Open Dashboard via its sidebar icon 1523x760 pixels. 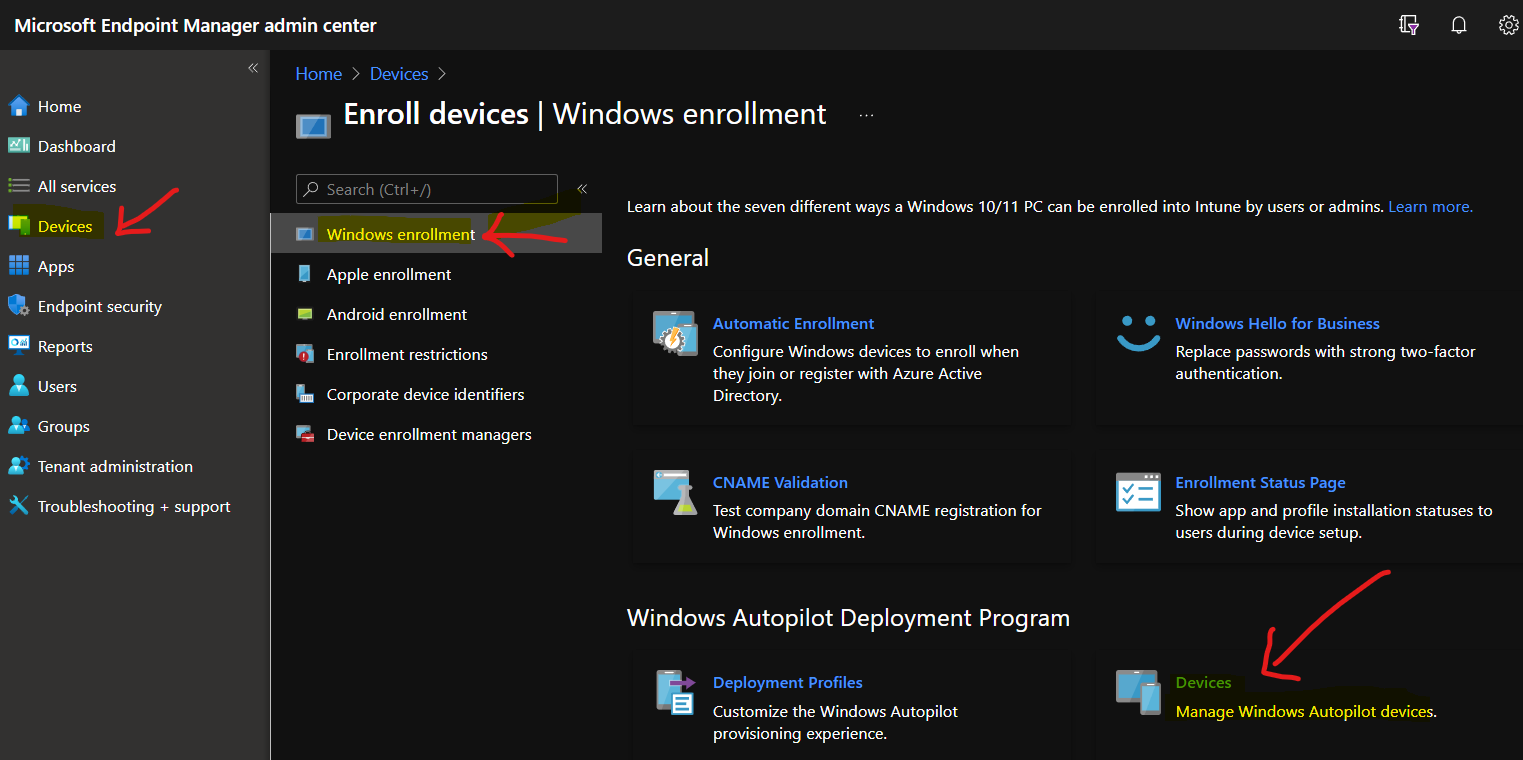(x=18, y=146)
